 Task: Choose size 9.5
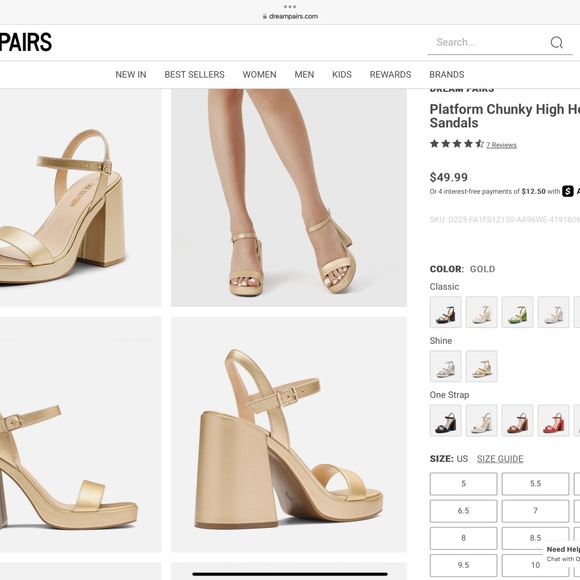pos(463,565)
